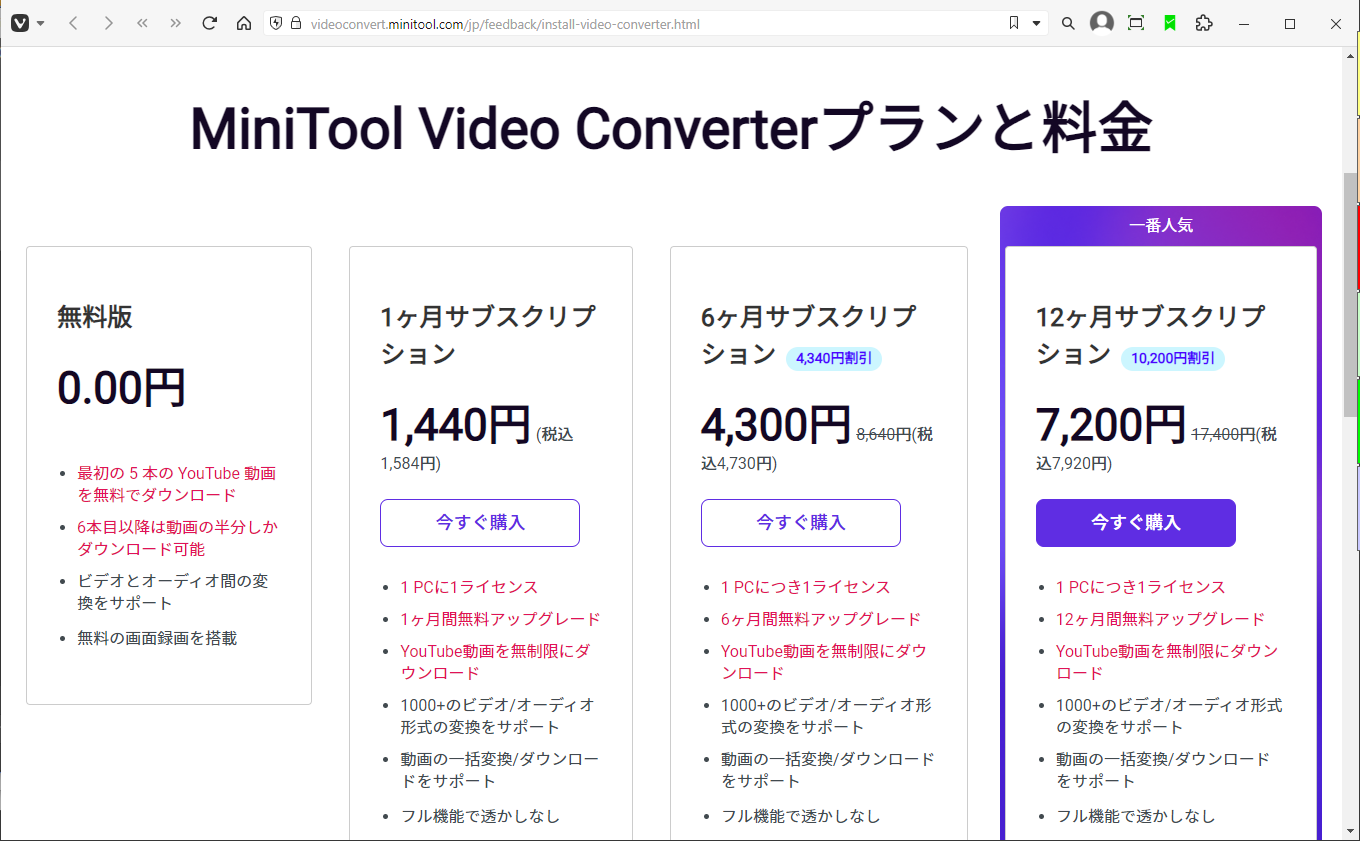Viewport: 1360px width, 841px height.
Task: Open the address bar dropdown arrow
Action: (1036, 23)
